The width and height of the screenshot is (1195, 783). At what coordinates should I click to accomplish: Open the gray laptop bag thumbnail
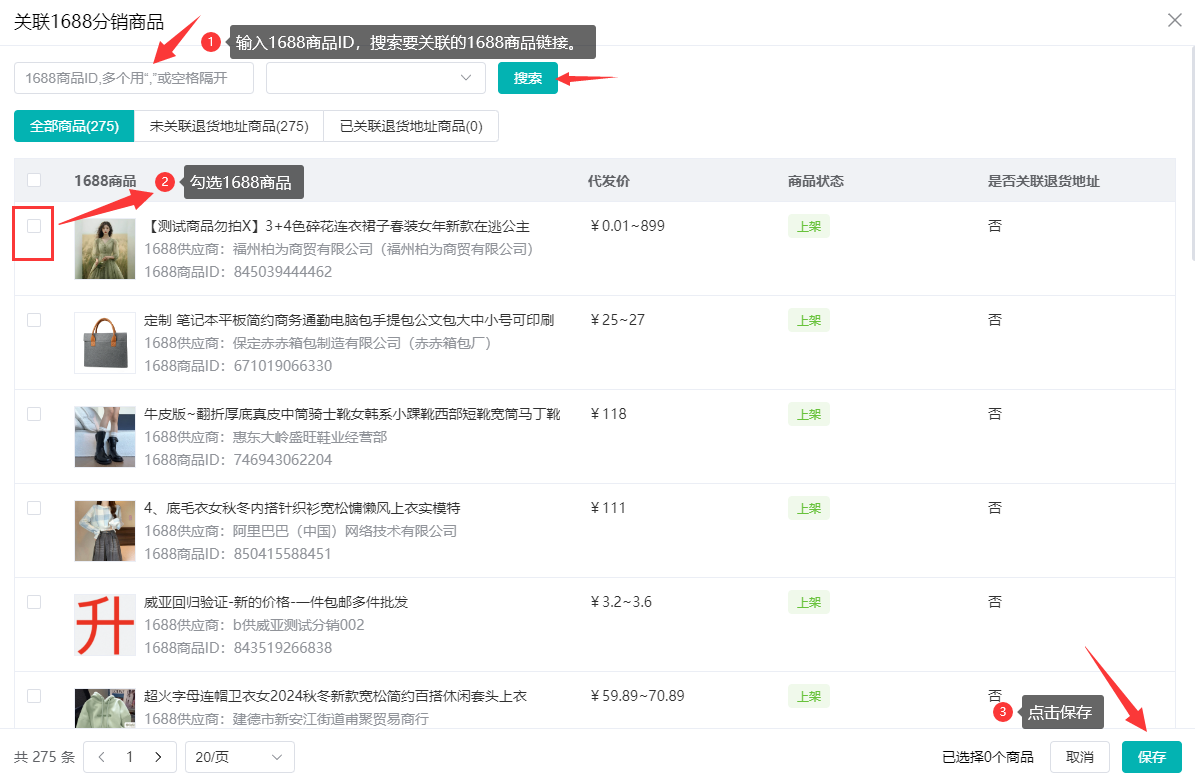tap(105, 343)
